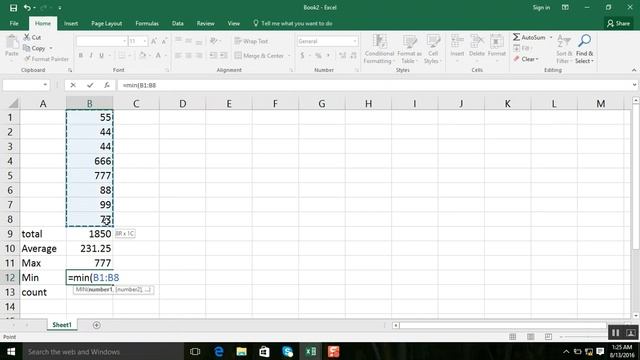The height and width of the screenshot is (360, 640).
Task: Toggle Italic formatting
Action: click(x=91, y=55)
